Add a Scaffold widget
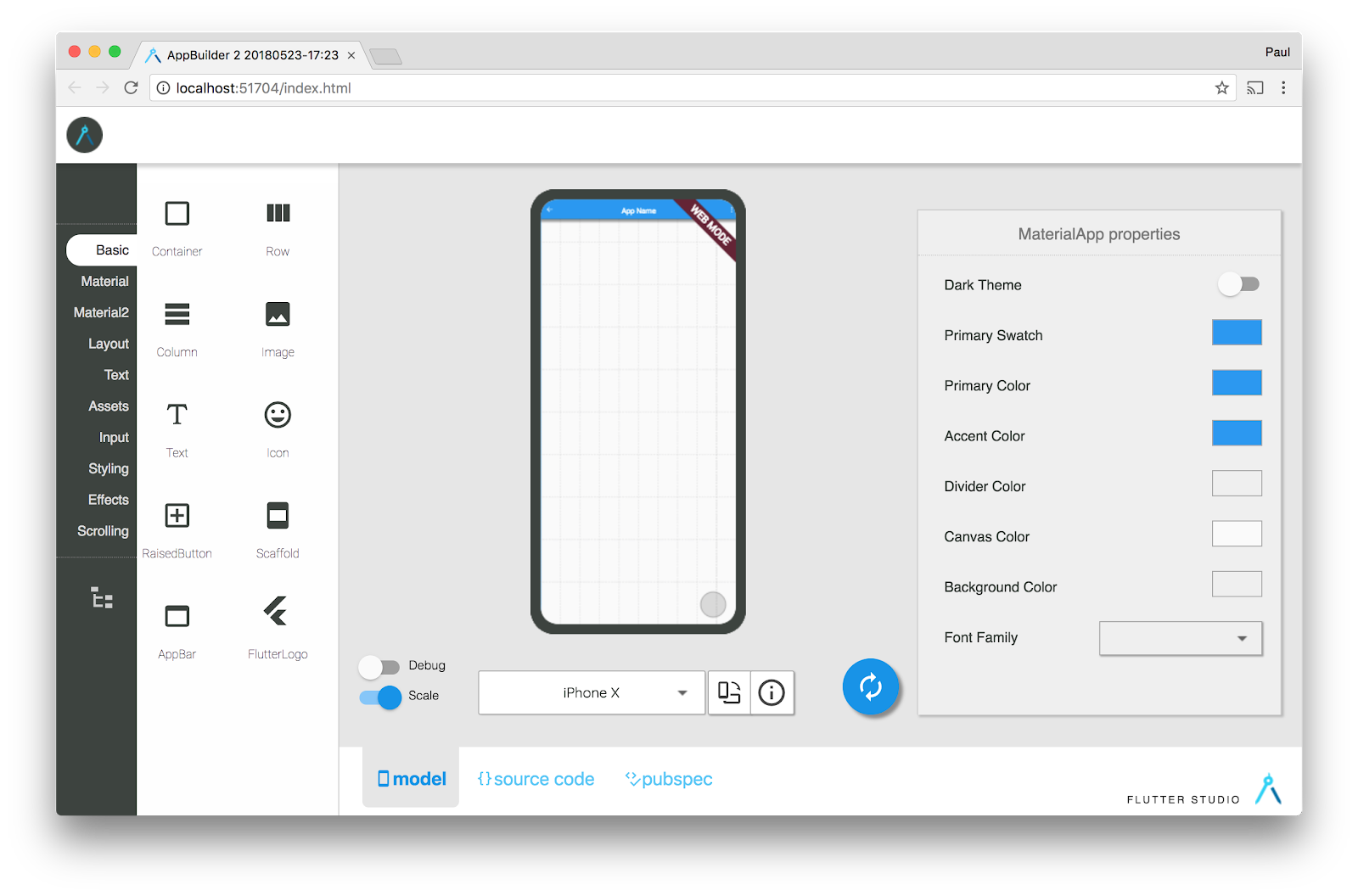The width and height of the screenshot is (1358, 896). 277,516
